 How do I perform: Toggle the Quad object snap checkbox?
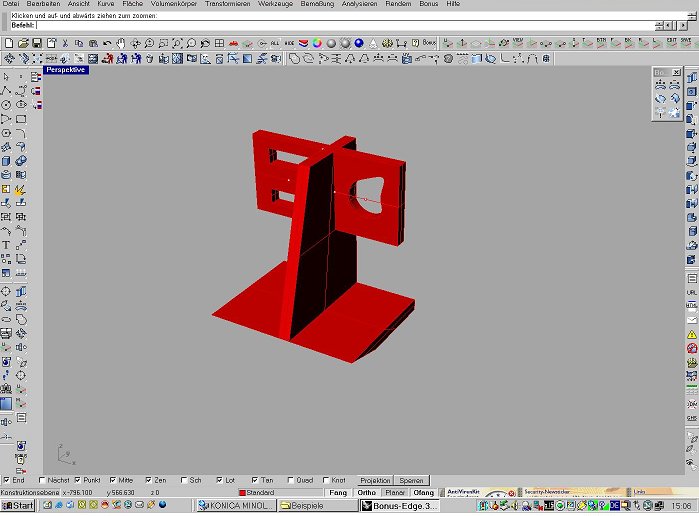point(291,480)
